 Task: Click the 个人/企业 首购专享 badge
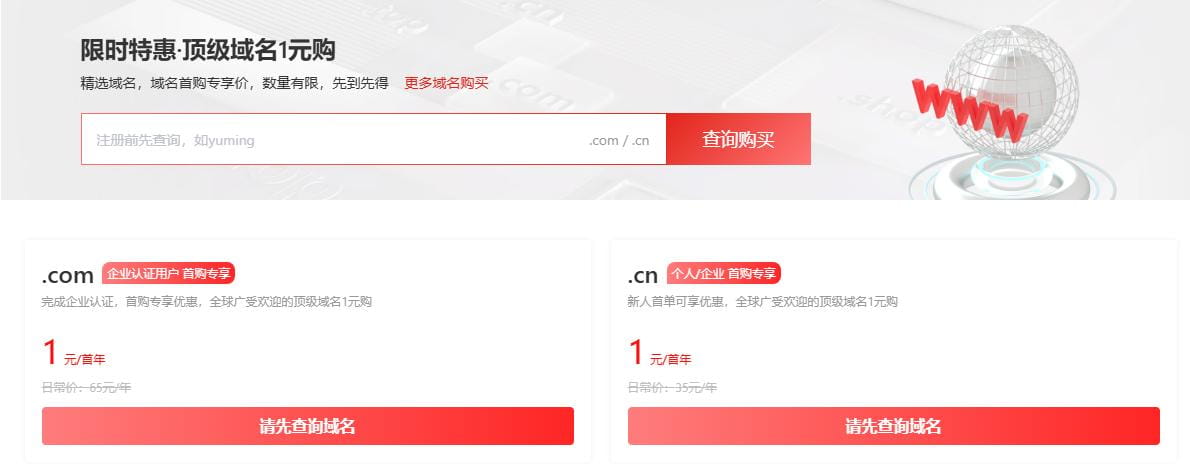click(x=724, y=273)
